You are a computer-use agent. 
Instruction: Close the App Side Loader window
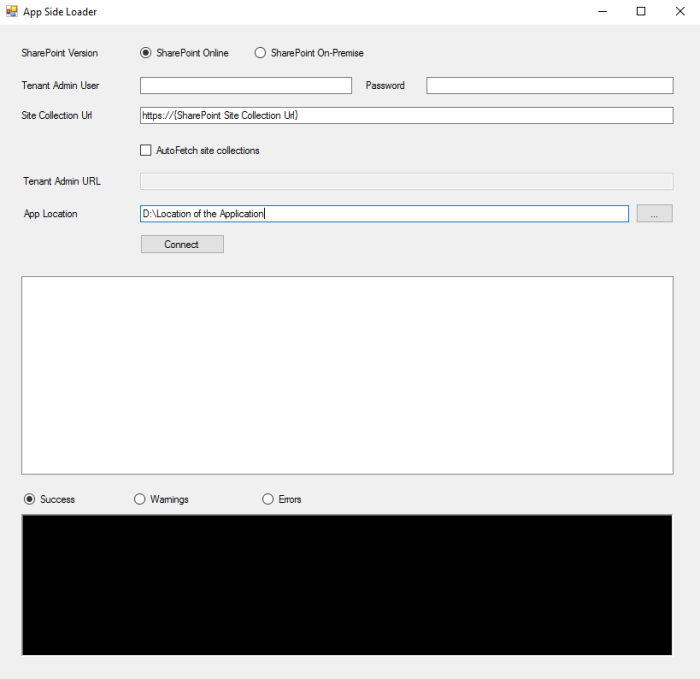tap(678, 11)
